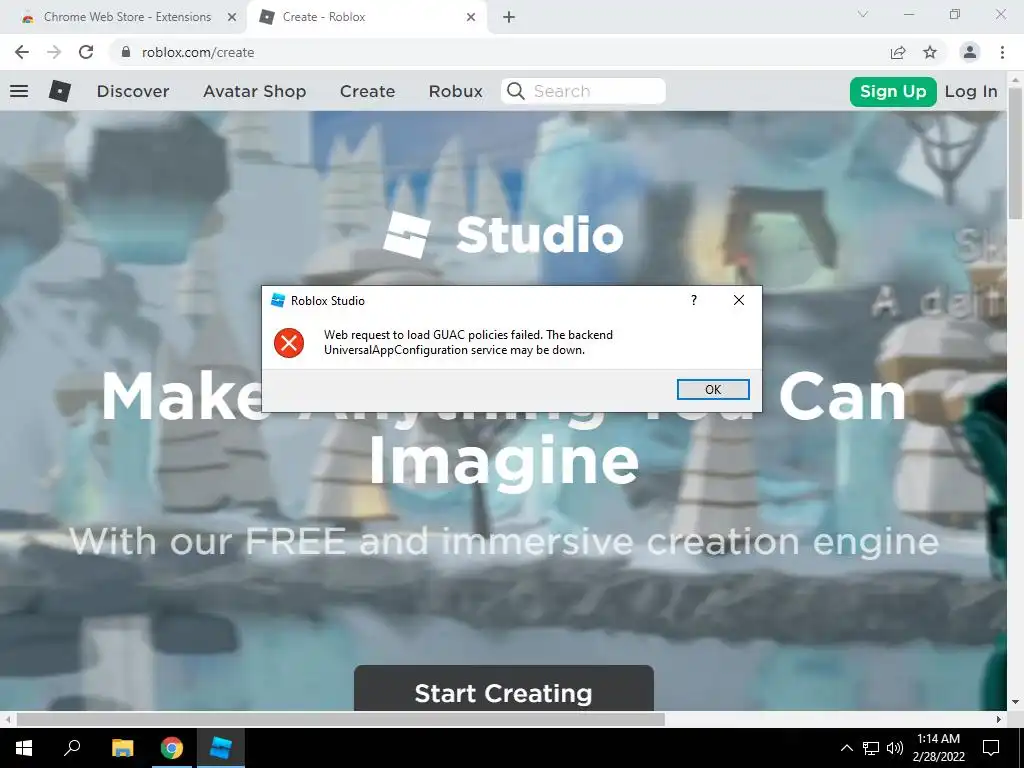
Task: Open the Create menu item
Action: [x=367, y=91]
